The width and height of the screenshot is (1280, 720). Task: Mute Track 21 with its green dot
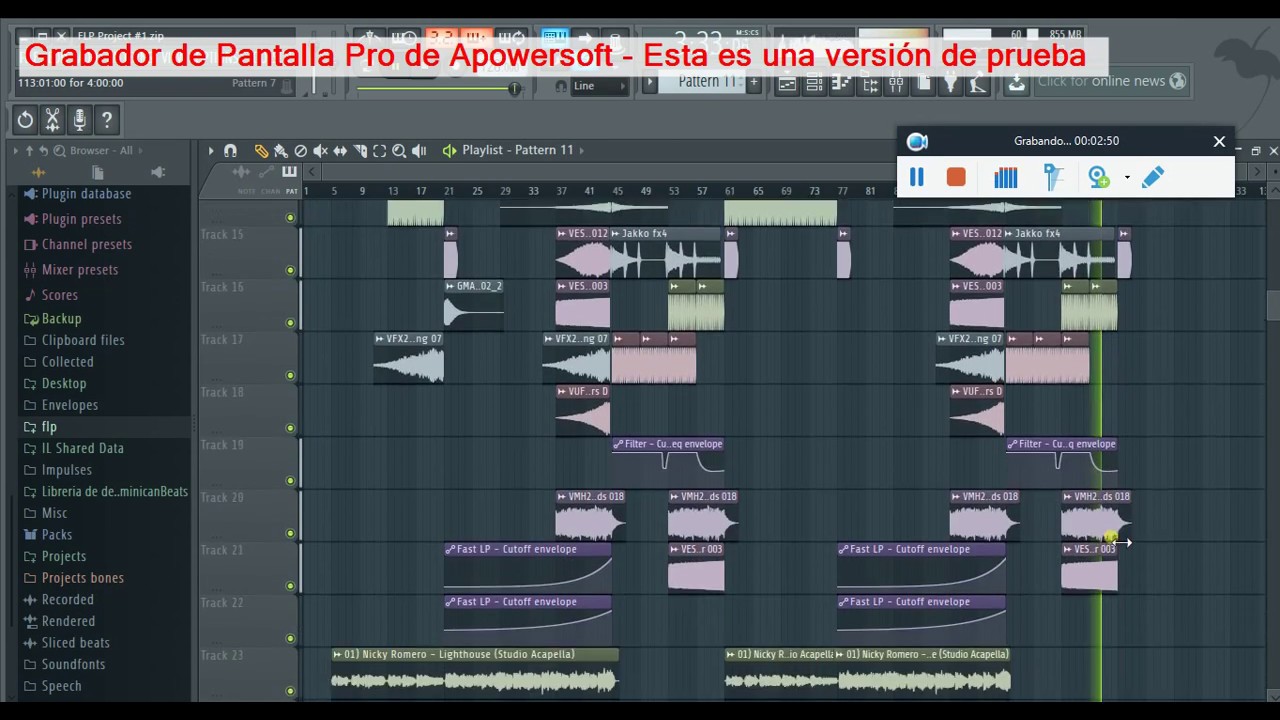coord(290,586)
